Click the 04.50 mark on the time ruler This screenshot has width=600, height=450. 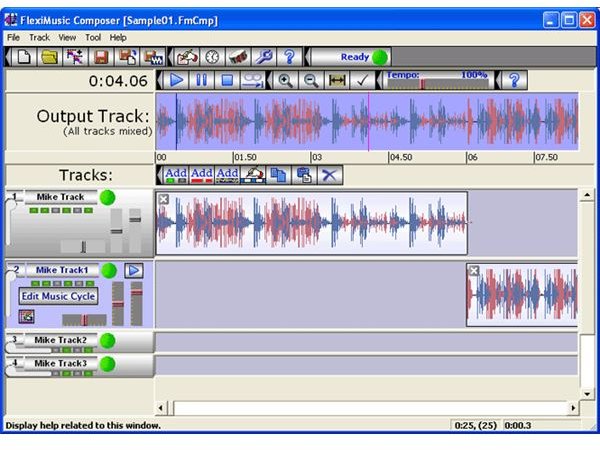click(400, 157)
